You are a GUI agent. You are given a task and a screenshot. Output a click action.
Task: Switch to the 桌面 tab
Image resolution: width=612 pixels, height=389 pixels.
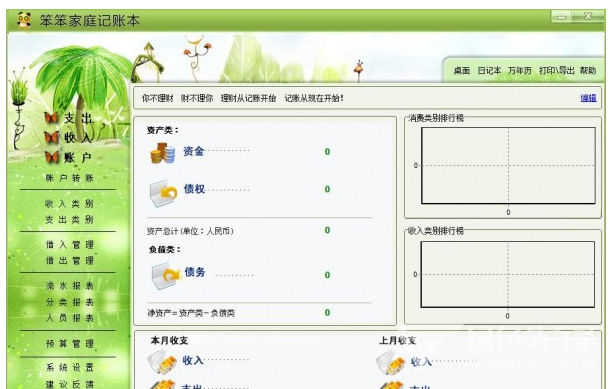click(462, 71)
